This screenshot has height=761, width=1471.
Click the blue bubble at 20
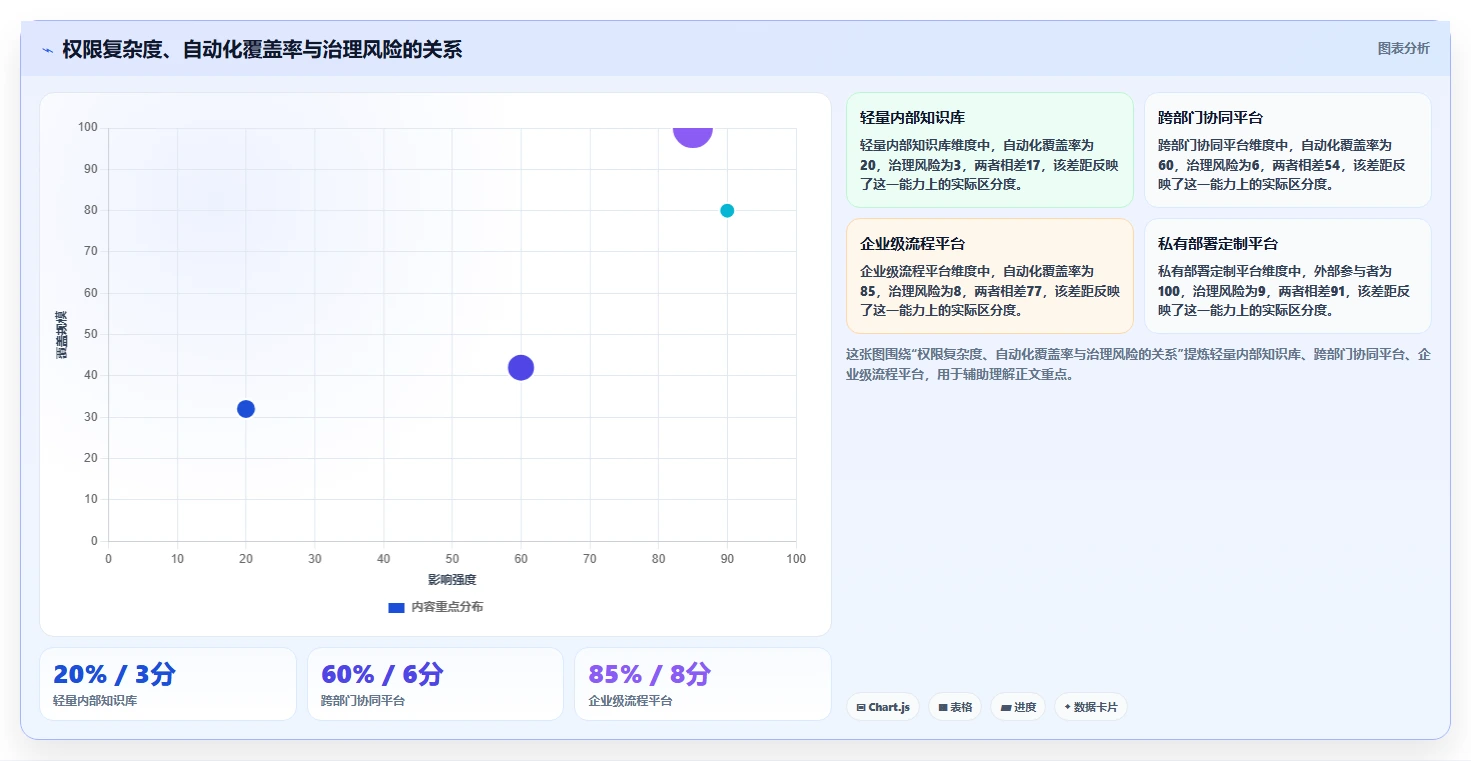246,409
